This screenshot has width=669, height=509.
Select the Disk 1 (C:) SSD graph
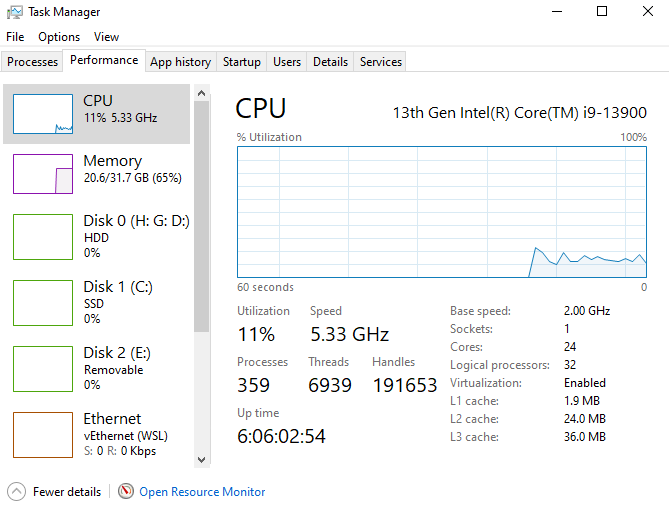coord(43,303)
